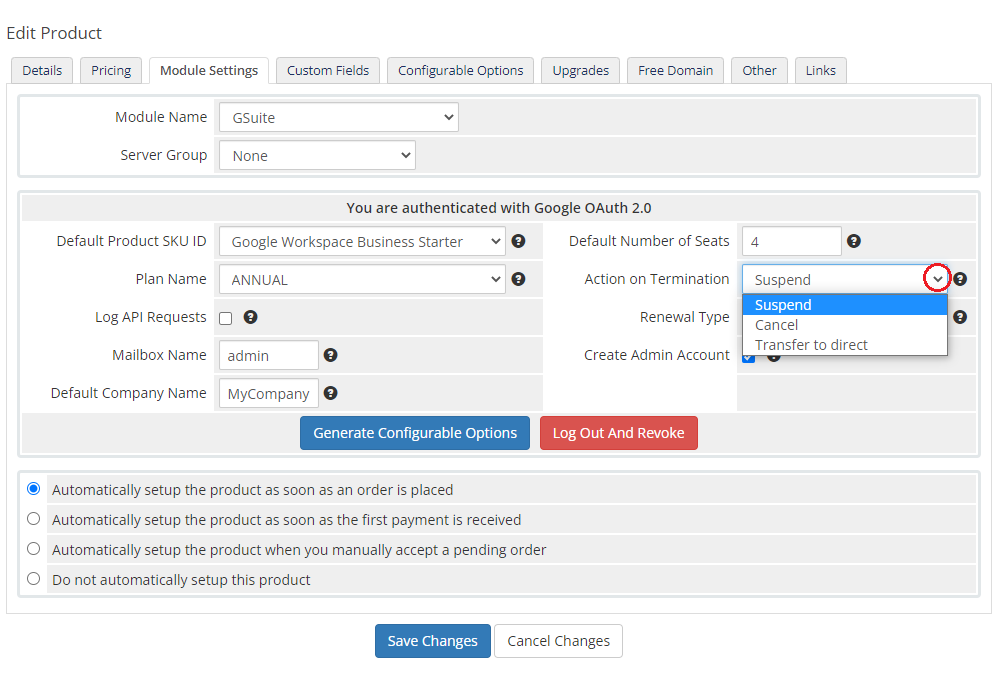Click Generate Configurable Options button
Image resolution: width=998 pixels, height=696 pixels.
(415, 433)
